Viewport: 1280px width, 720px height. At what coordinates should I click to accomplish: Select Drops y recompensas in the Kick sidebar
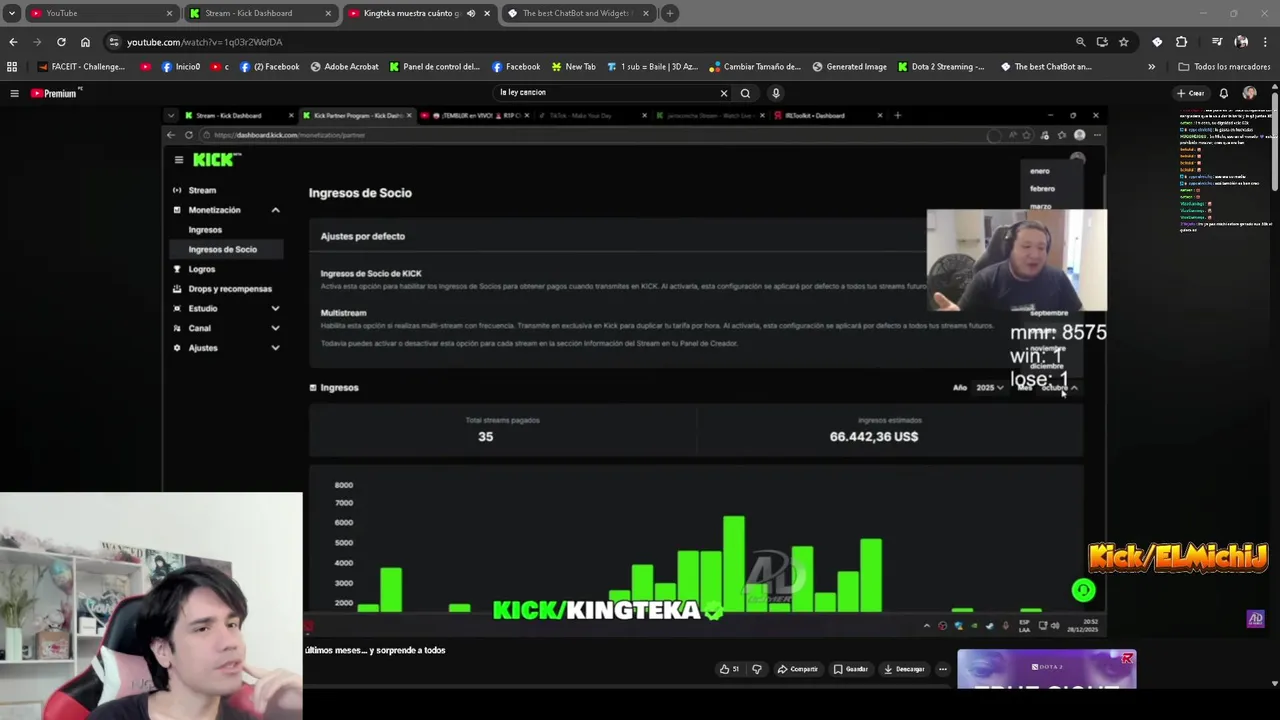tap(222, 289)
